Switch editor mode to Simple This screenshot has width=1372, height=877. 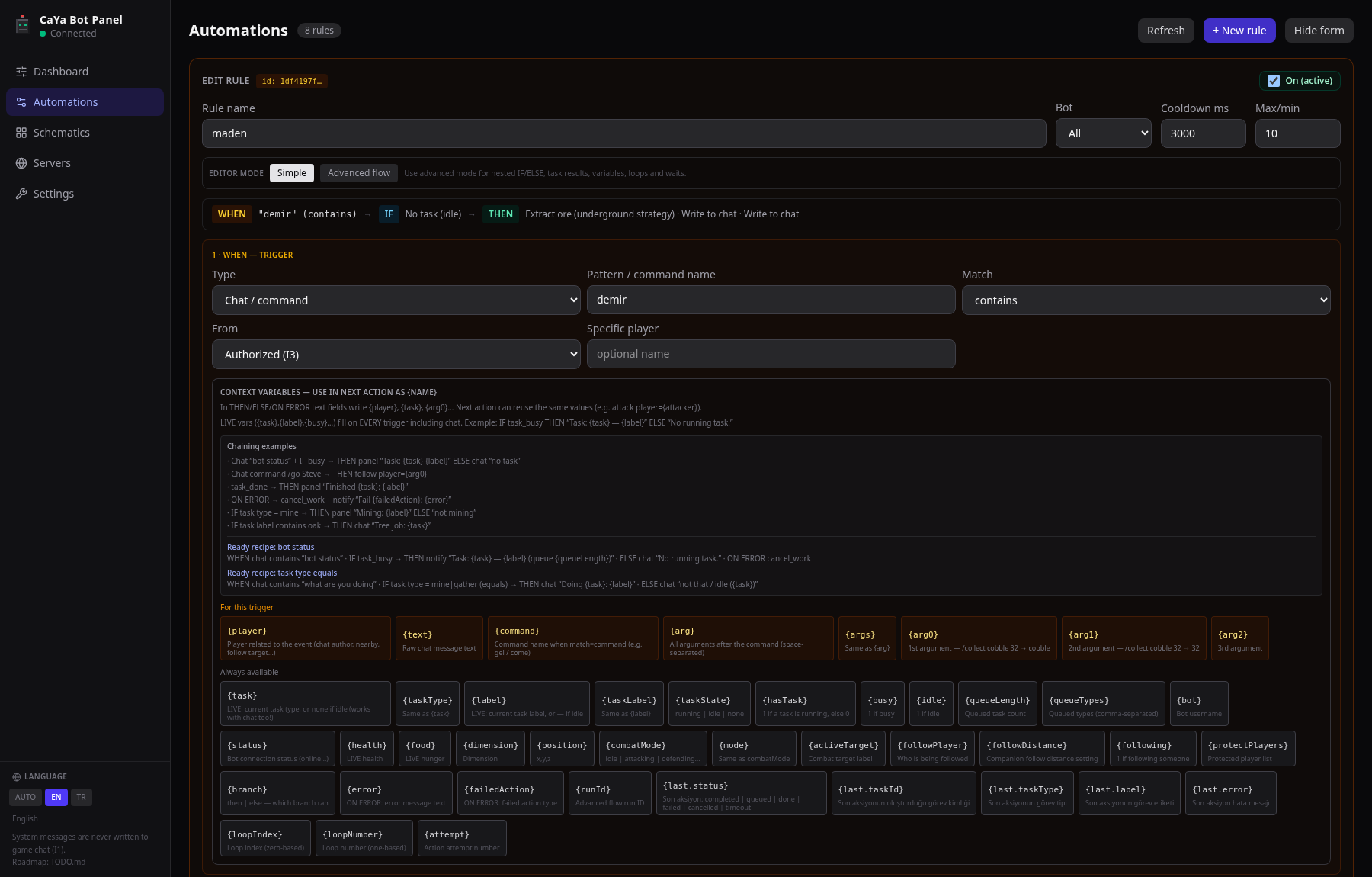(292, 173)
